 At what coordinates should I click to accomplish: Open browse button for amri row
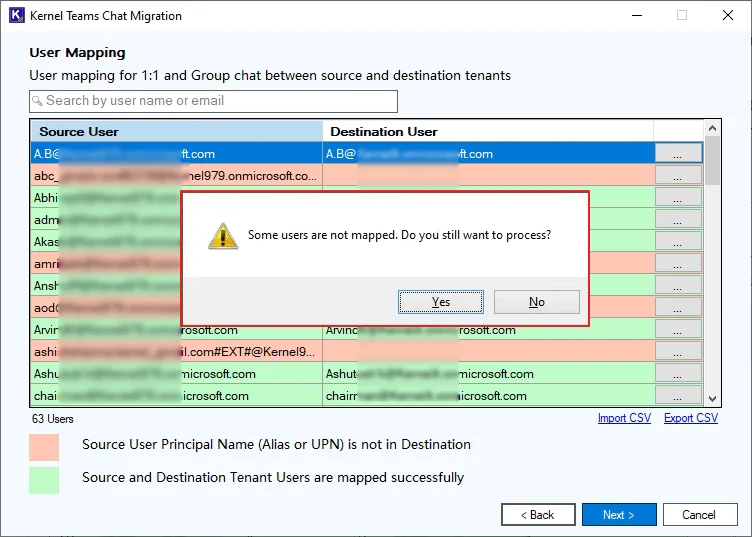pyautogui.click(x=678, y=263)
